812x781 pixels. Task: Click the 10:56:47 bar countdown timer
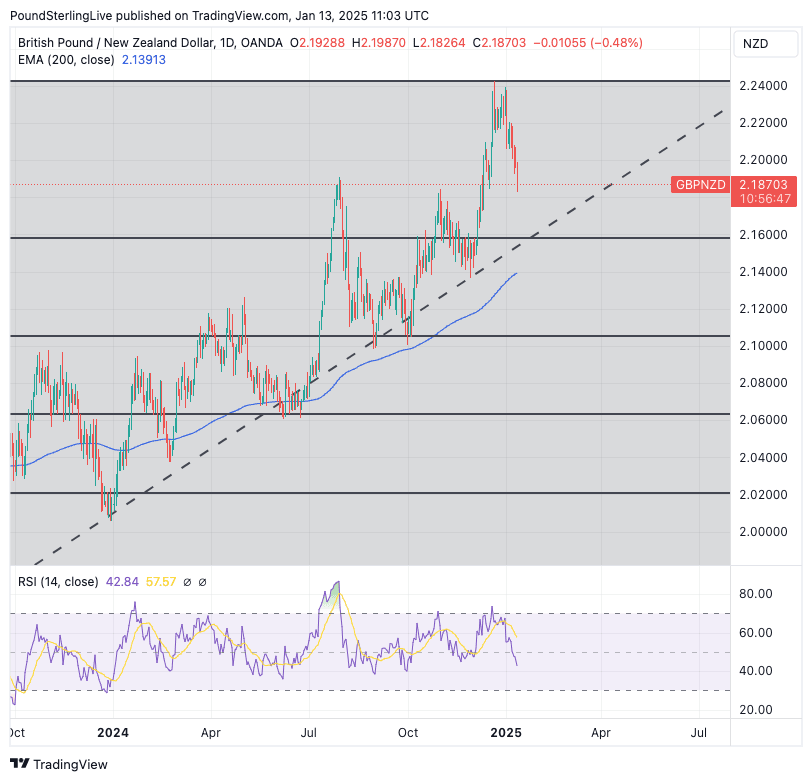pos(762,199)
